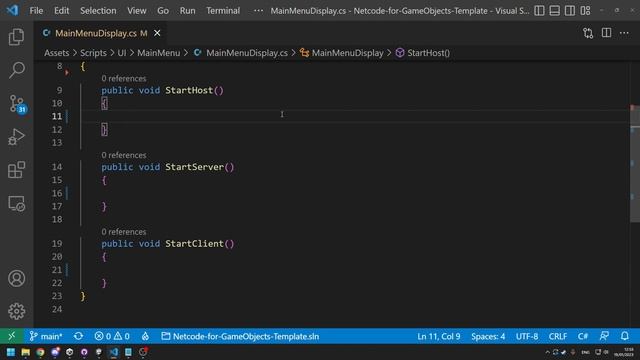Image resolution: width=640 pixels, height=360 pixels.
Task: Click Ln 11, Col 9 cursor position
Action: (438, 336)
